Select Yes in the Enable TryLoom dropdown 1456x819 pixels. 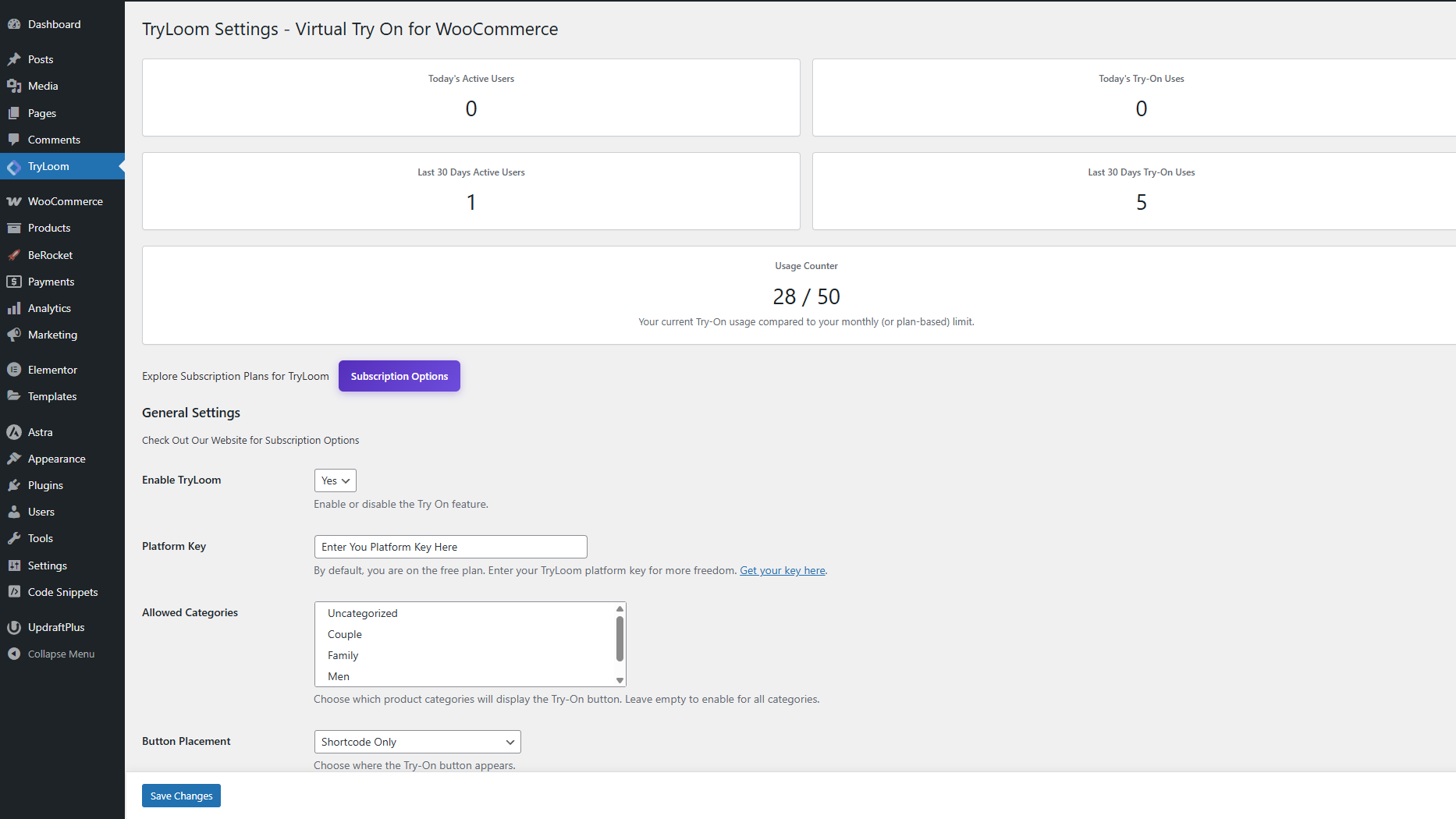coord(334,480)
